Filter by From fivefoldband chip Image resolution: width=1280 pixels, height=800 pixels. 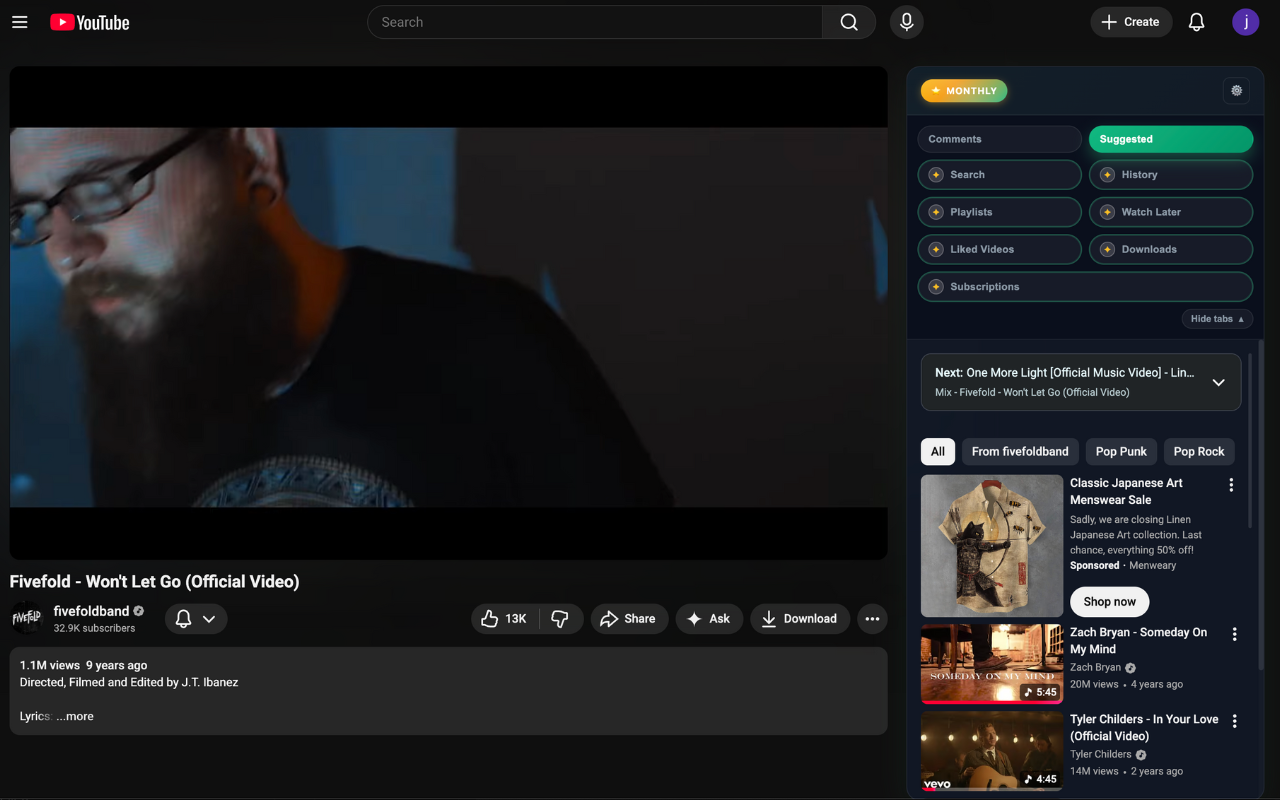[1020, 451]
